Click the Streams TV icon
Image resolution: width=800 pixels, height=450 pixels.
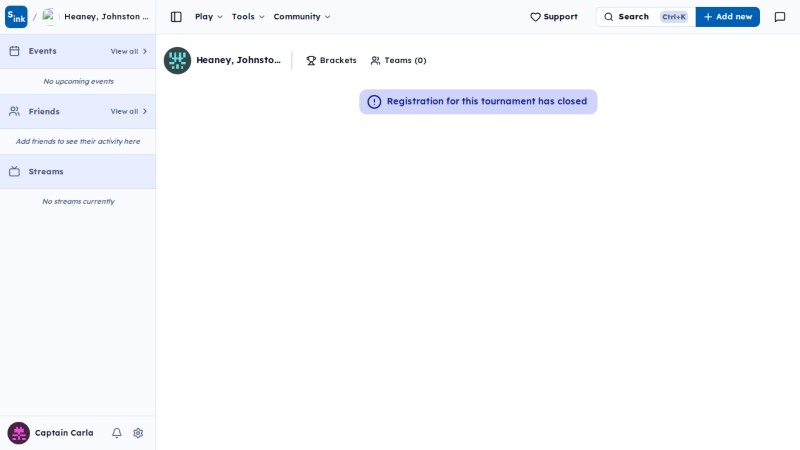(x=14, y=171)
